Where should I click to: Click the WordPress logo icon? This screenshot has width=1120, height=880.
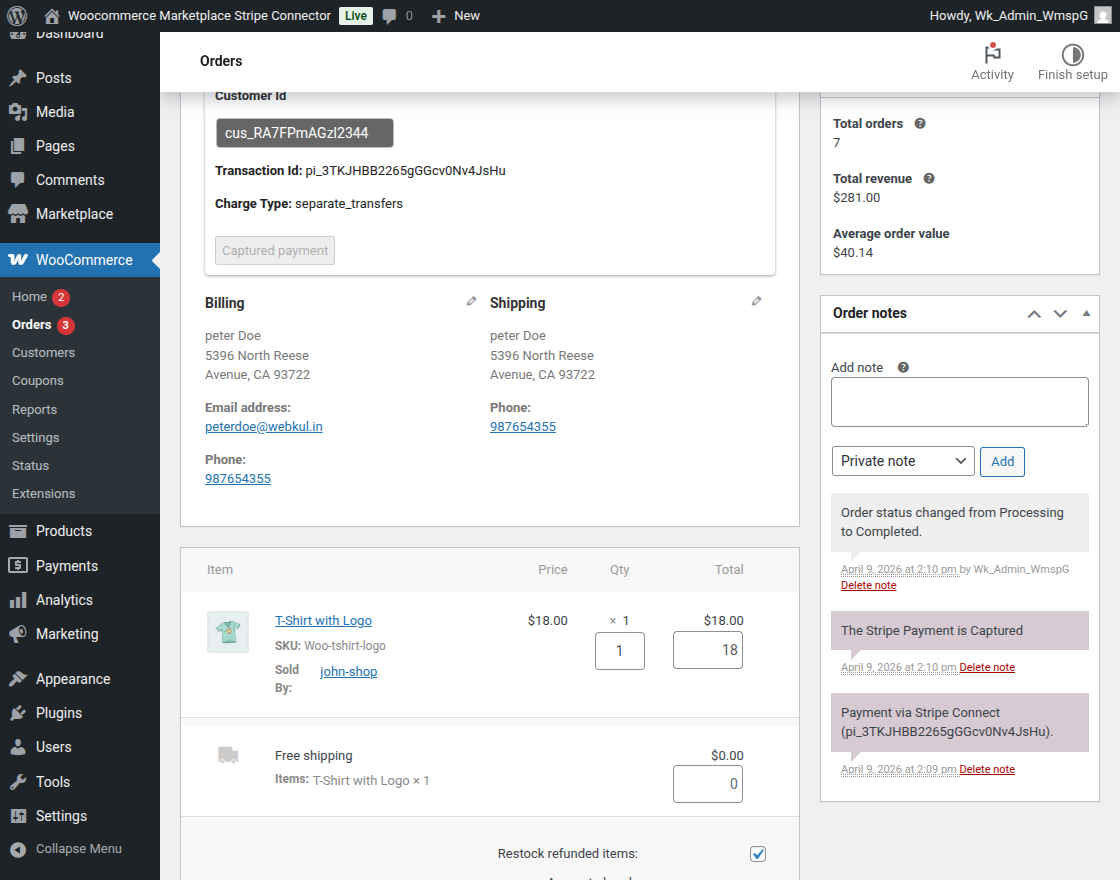pos(17,16)
